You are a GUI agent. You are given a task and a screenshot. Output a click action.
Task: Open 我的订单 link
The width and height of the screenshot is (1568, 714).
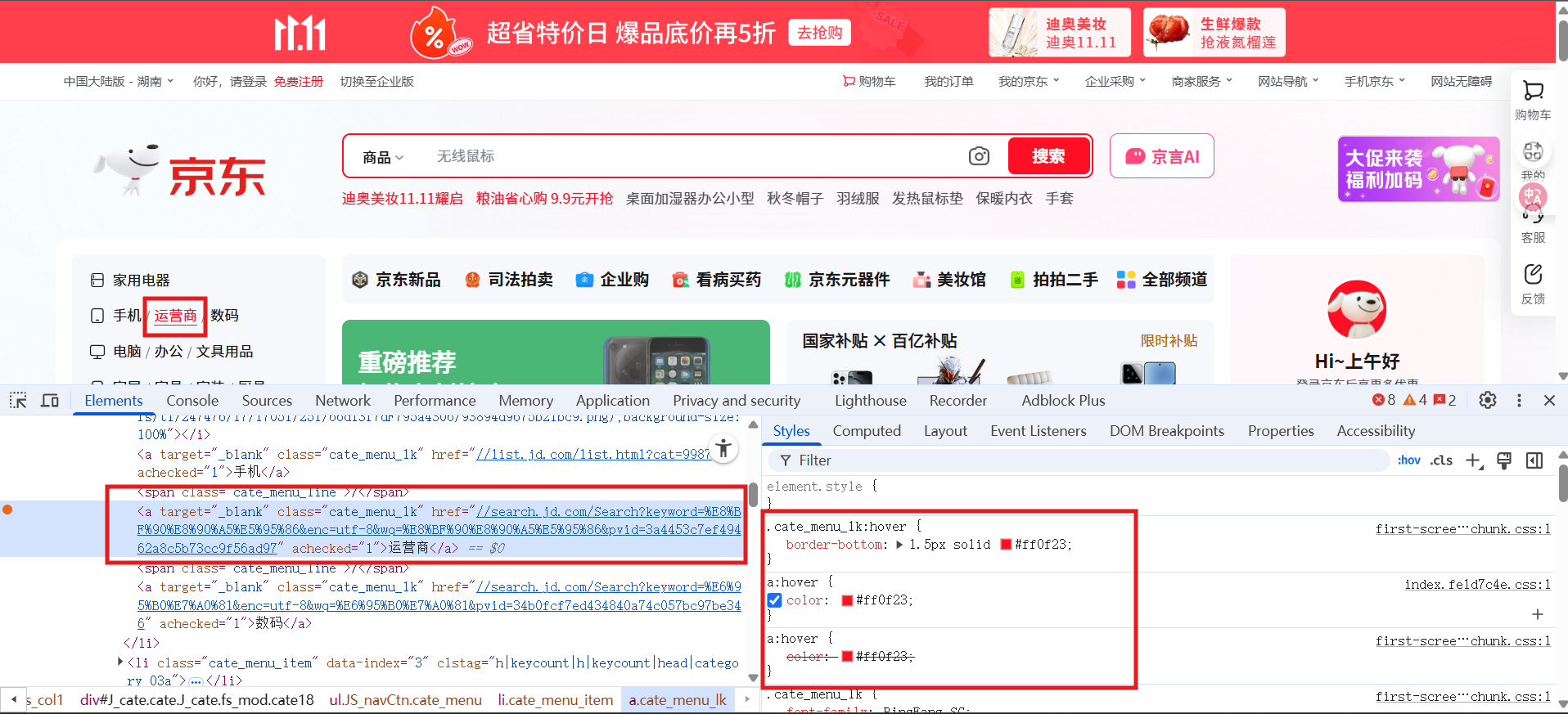click(x=948, y=81)
